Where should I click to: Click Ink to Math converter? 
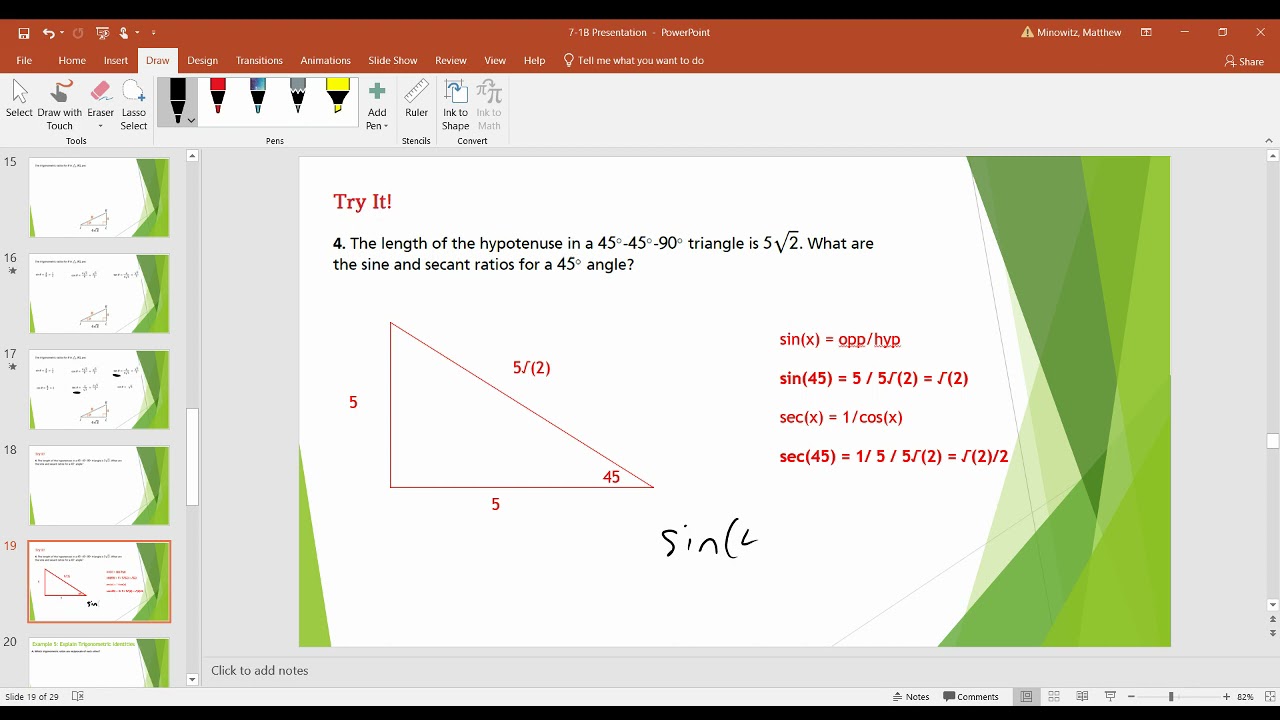pyautogui.click(x=489, y=105)
